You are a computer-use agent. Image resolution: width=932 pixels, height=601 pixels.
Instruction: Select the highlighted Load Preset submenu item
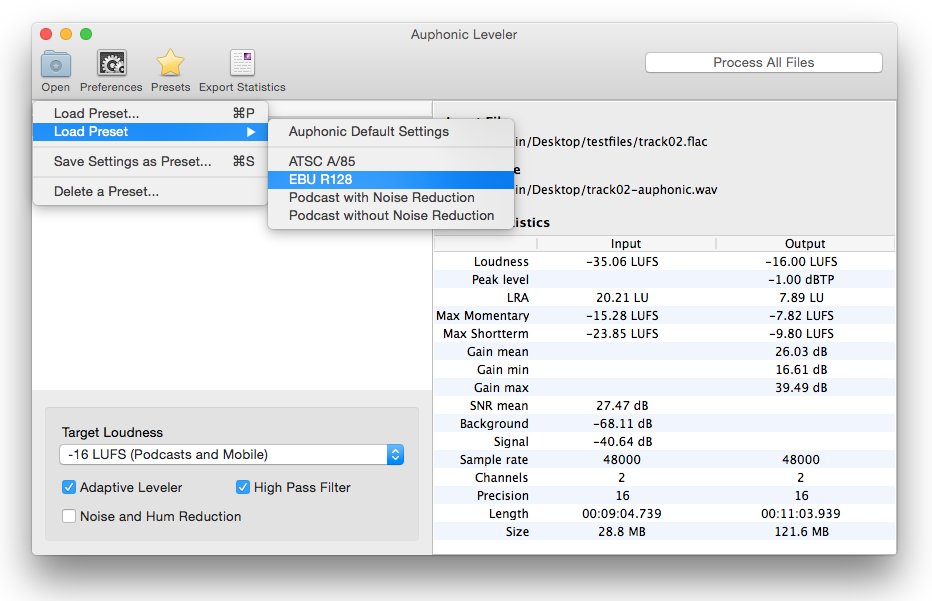click(150, 131)
